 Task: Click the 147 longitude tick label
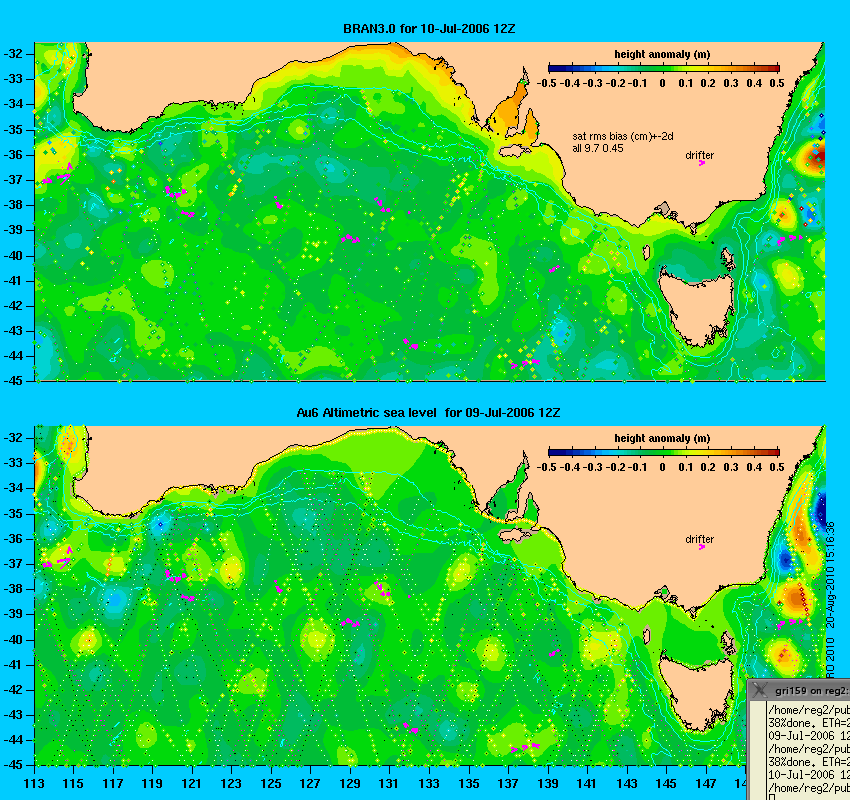pyautogui.click(x=706, y=783)
